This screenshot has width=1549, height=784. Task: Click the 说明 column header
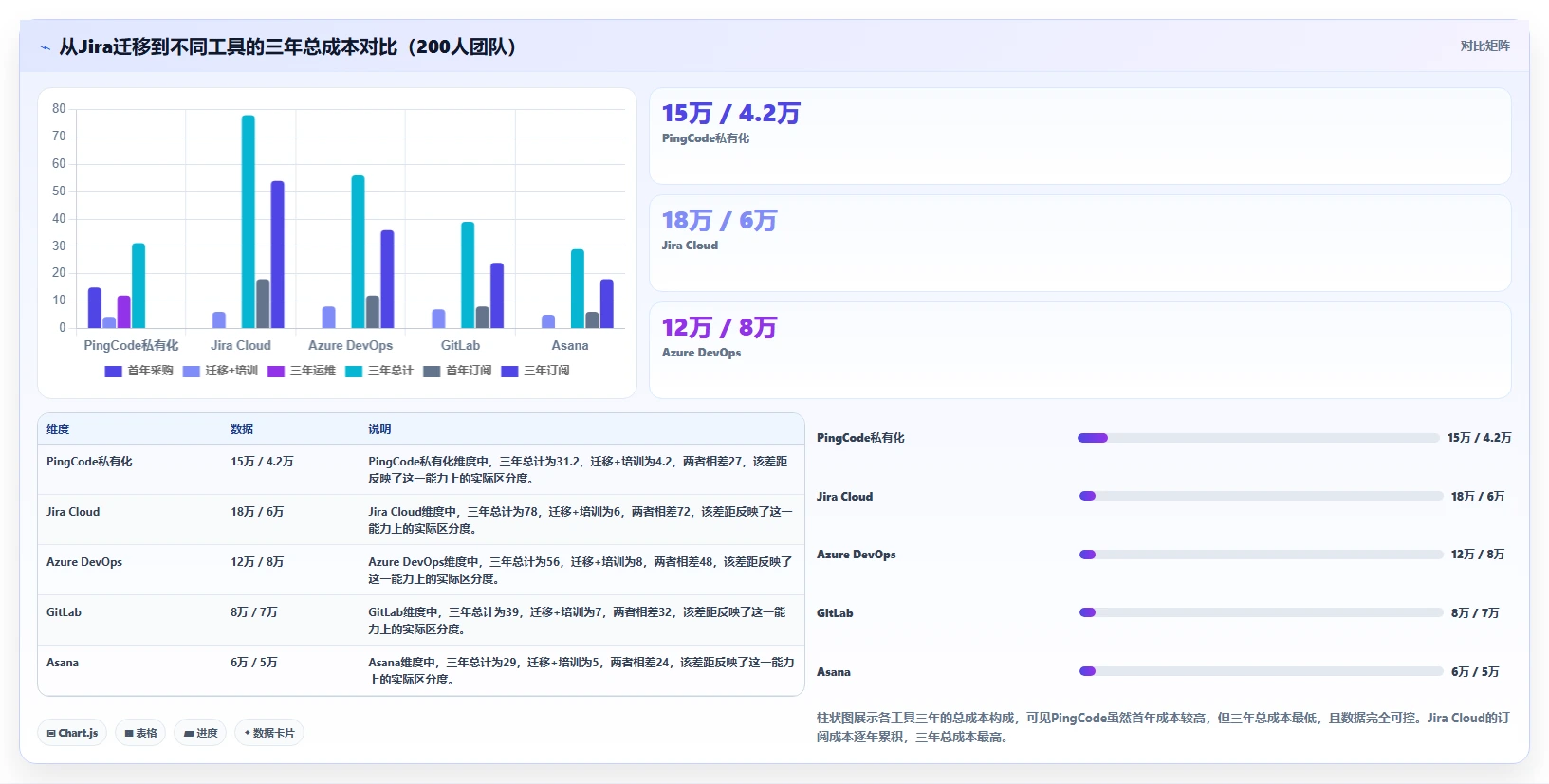[379, 429]
